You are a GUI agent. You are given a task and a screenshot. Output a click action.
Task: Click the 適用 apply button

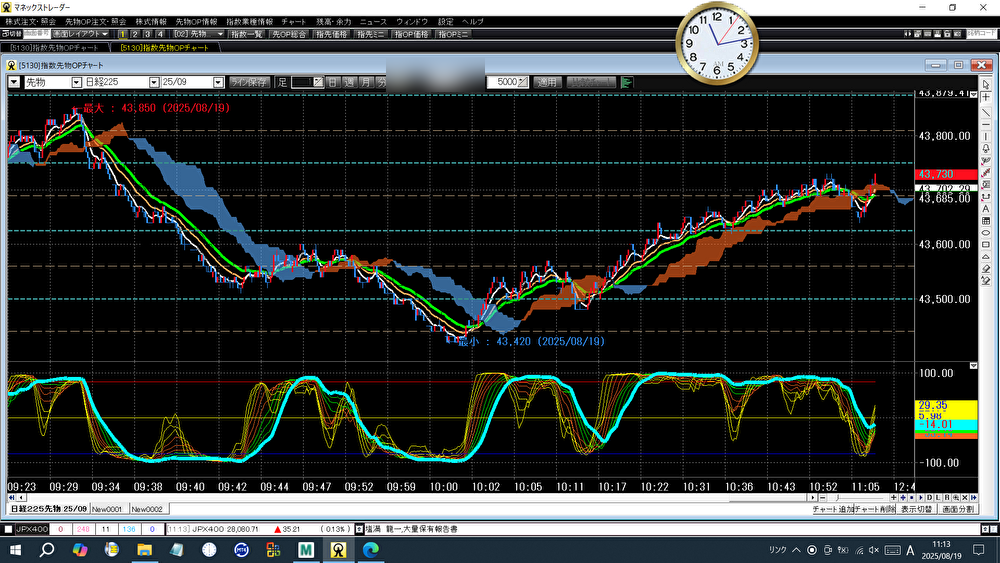tap(547, 82)
